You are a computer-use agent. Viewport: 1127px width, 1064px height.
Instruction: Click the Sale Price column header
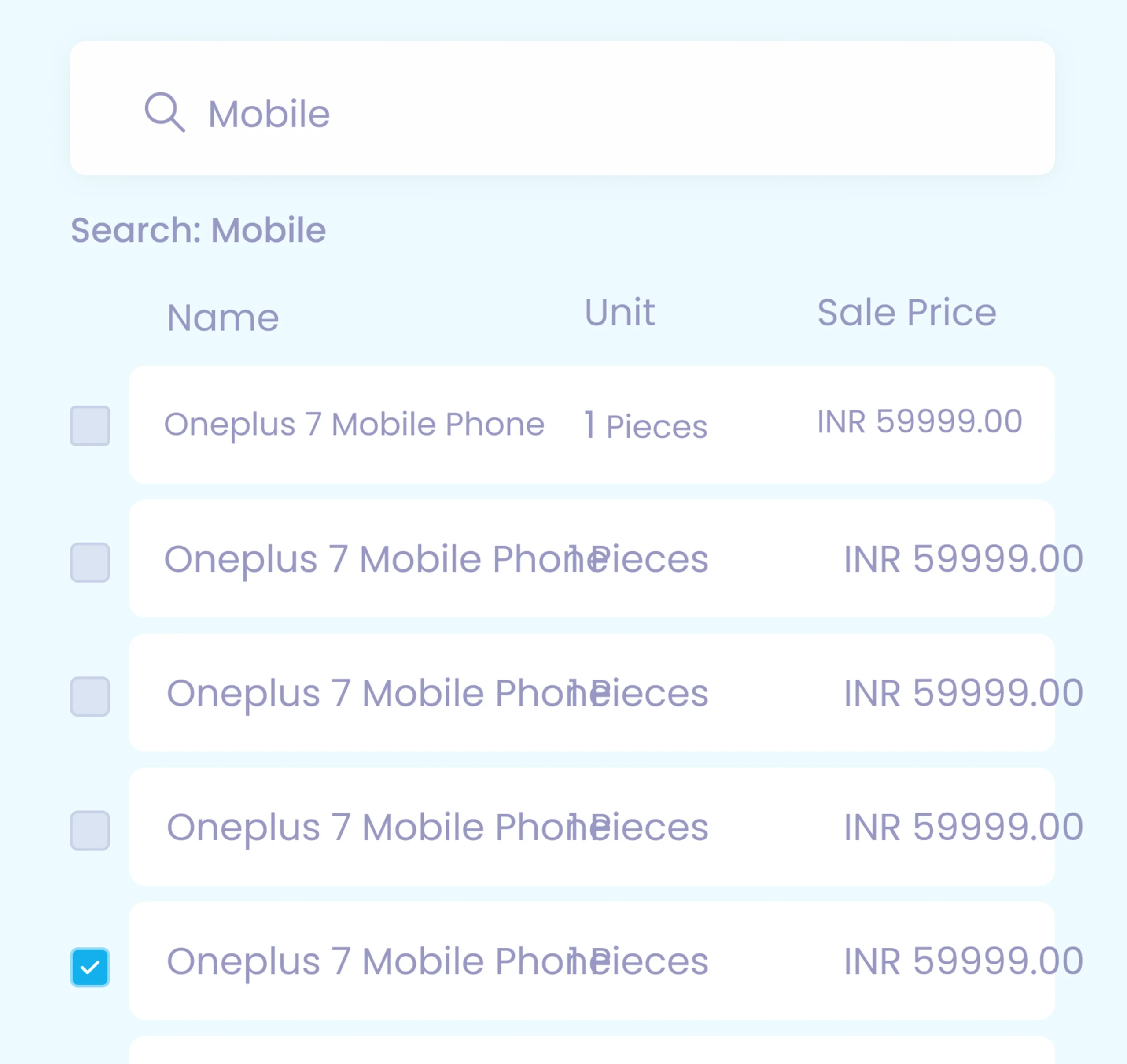906,312
